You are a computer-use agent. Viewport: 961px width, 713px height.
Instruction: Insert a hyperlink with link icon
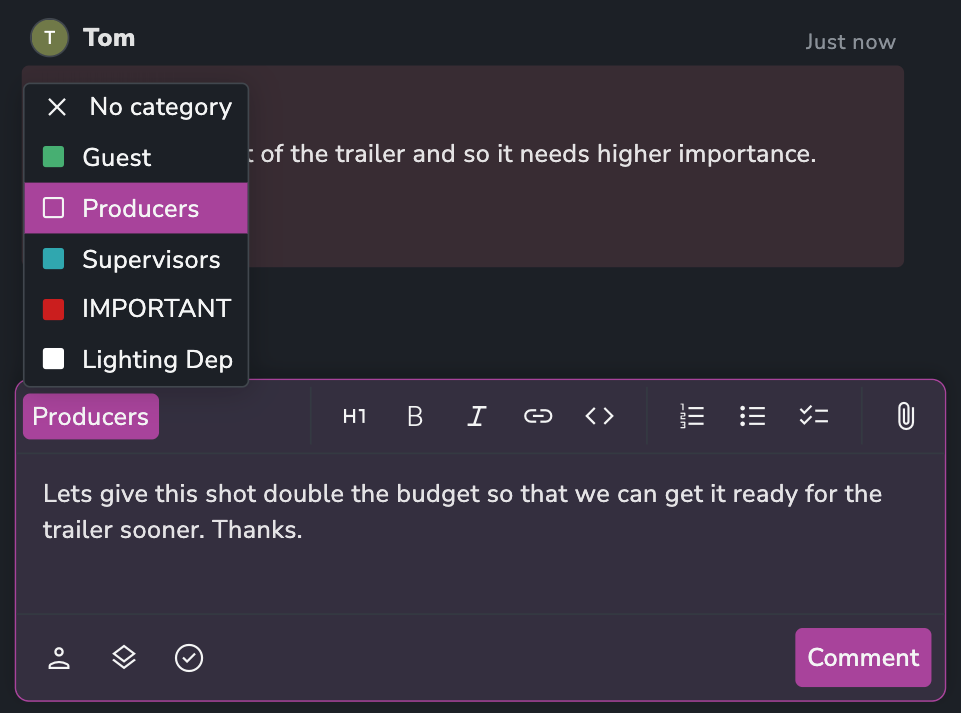(x=538, y=416)
